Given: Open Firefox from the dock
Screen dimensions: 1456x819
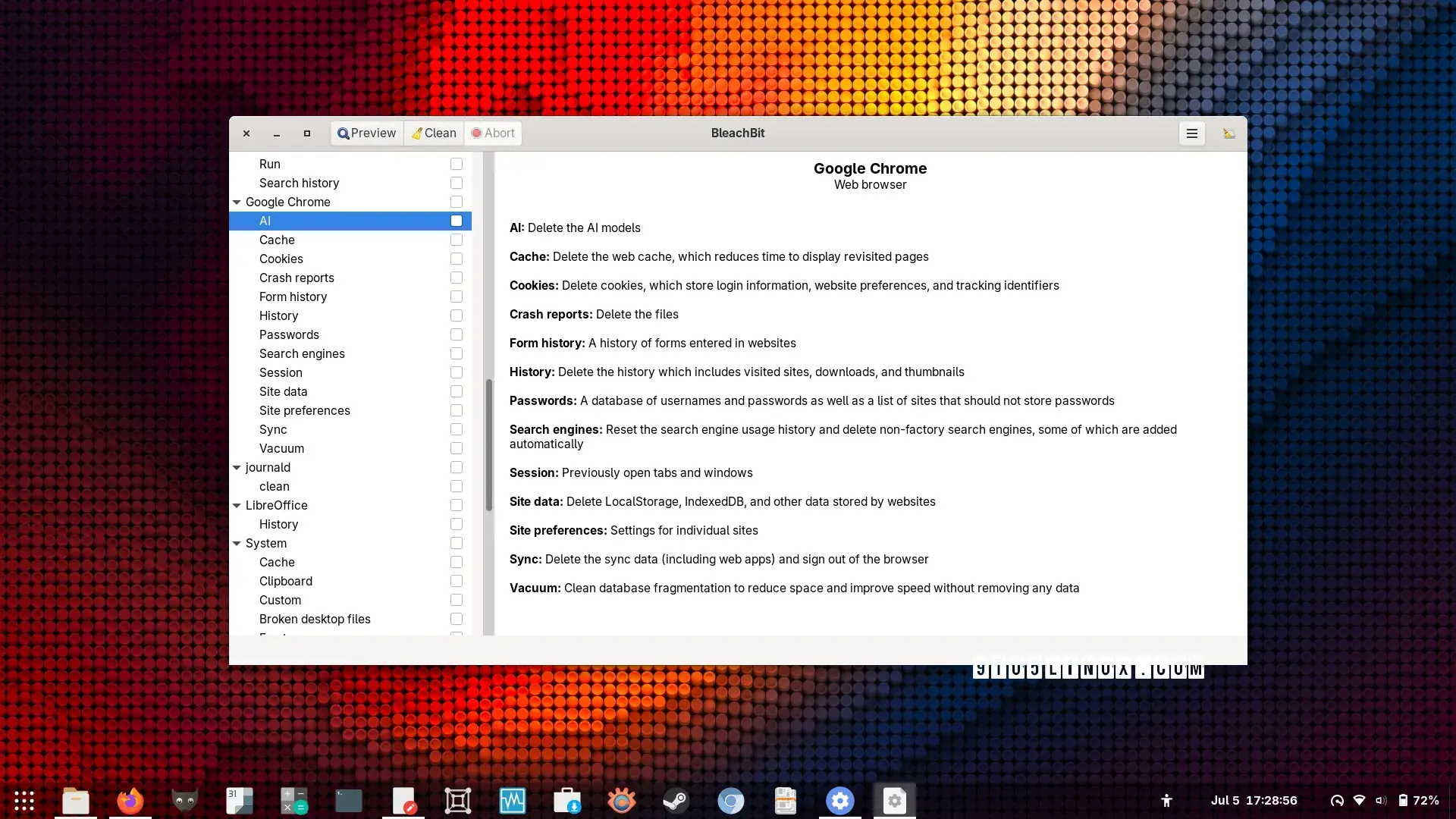Looking at the screenshot, I should pos(130,801).
